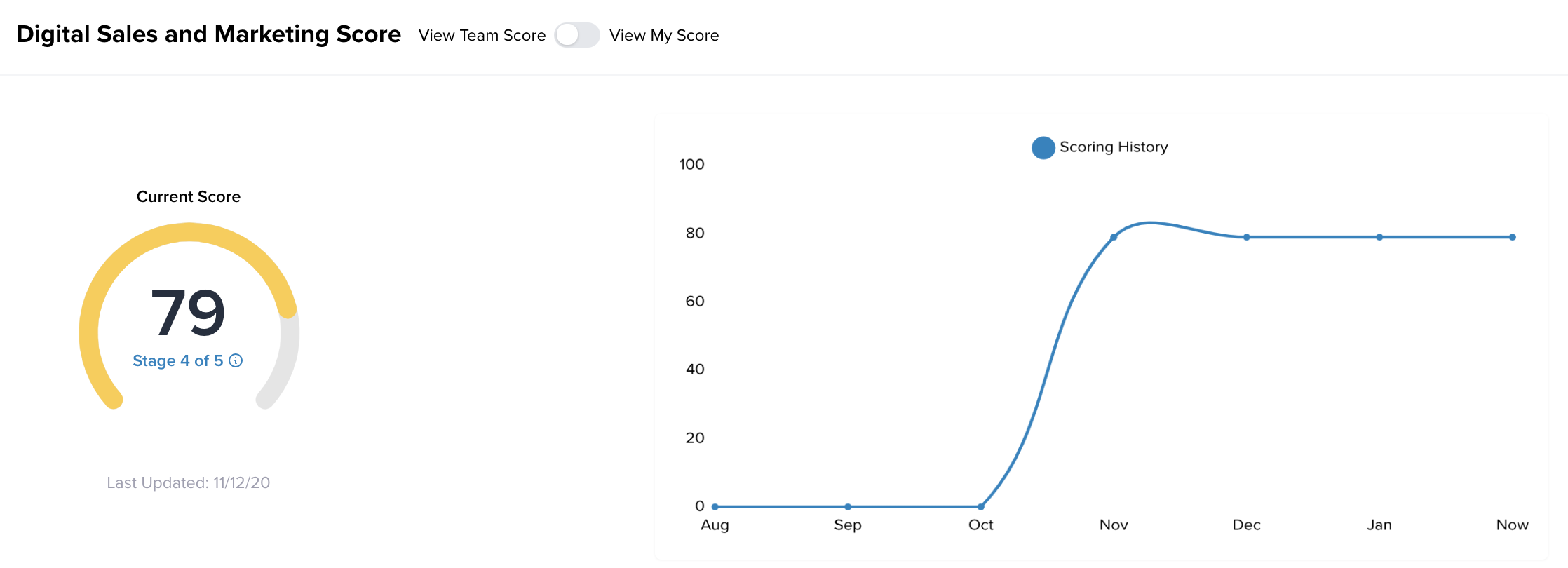Click the Sep data point on chart

point(848,506)
